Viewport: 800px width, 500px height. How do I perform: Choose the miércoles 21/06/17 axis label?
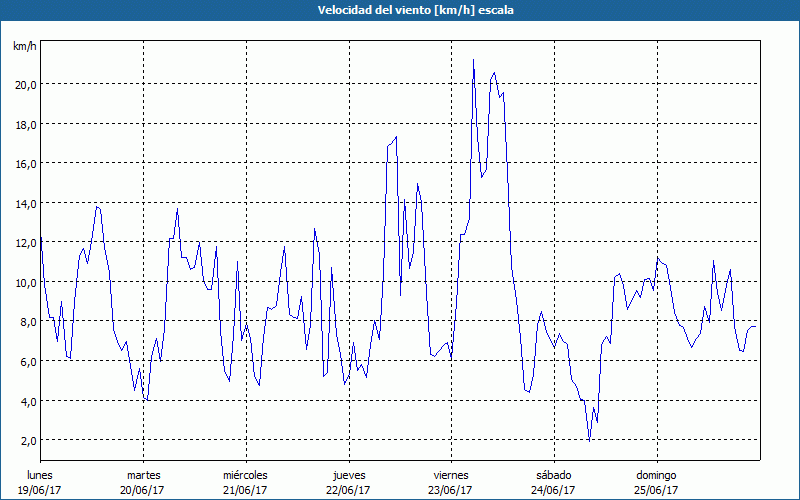245,482
